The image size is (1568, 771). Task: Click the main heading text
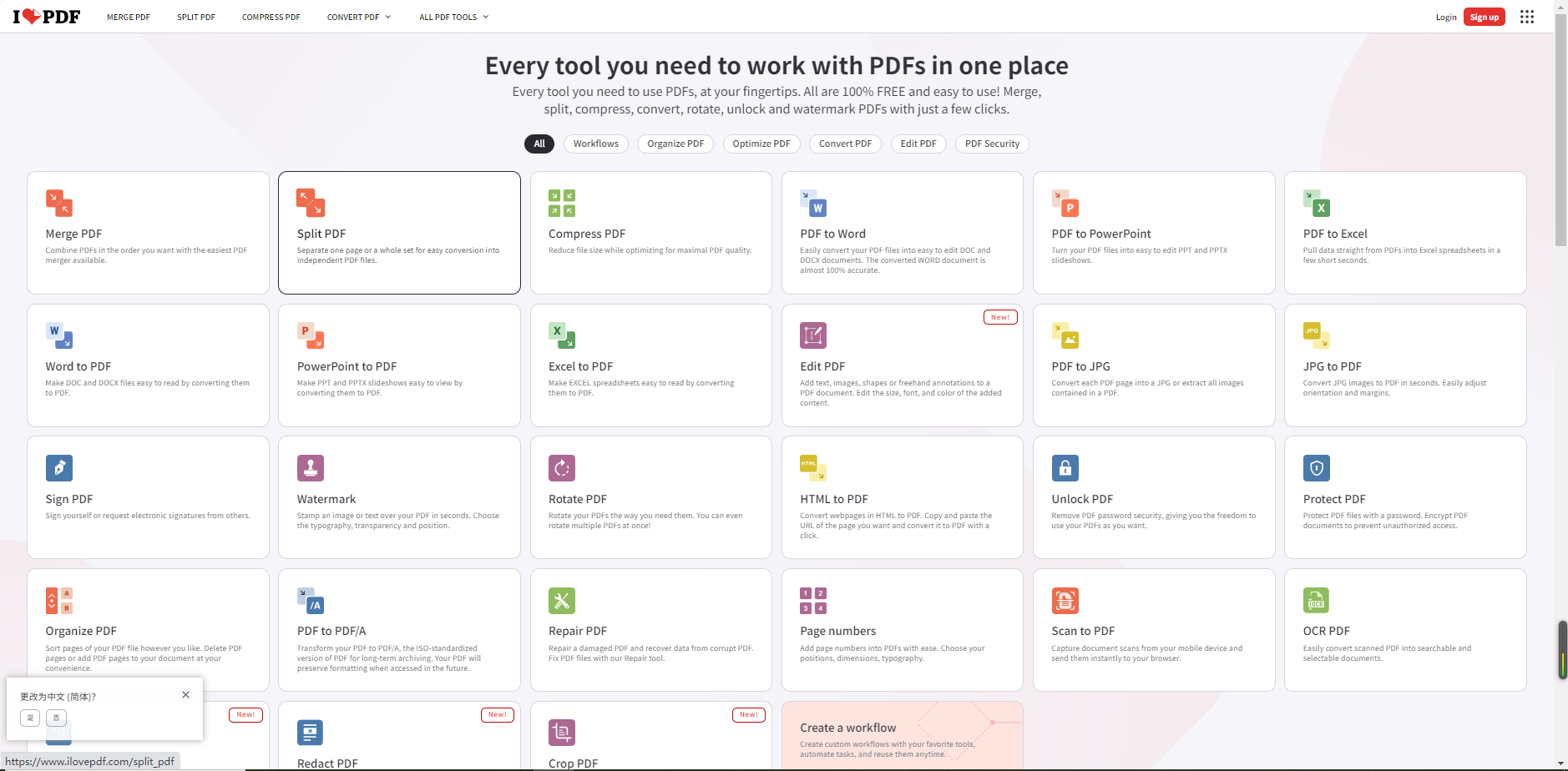(x=776, y=65)
